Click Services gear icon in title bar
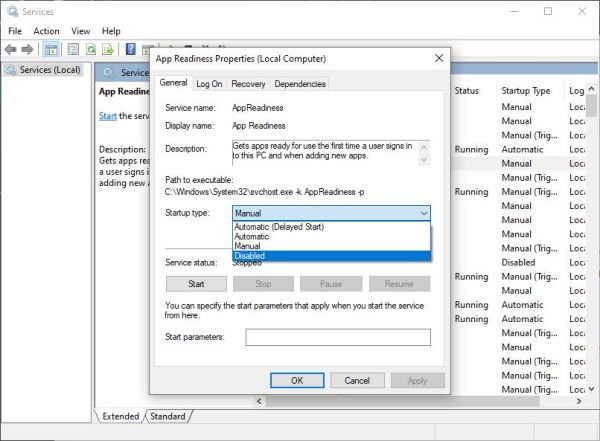Viewport: 600px width, 441px height. 12,11
